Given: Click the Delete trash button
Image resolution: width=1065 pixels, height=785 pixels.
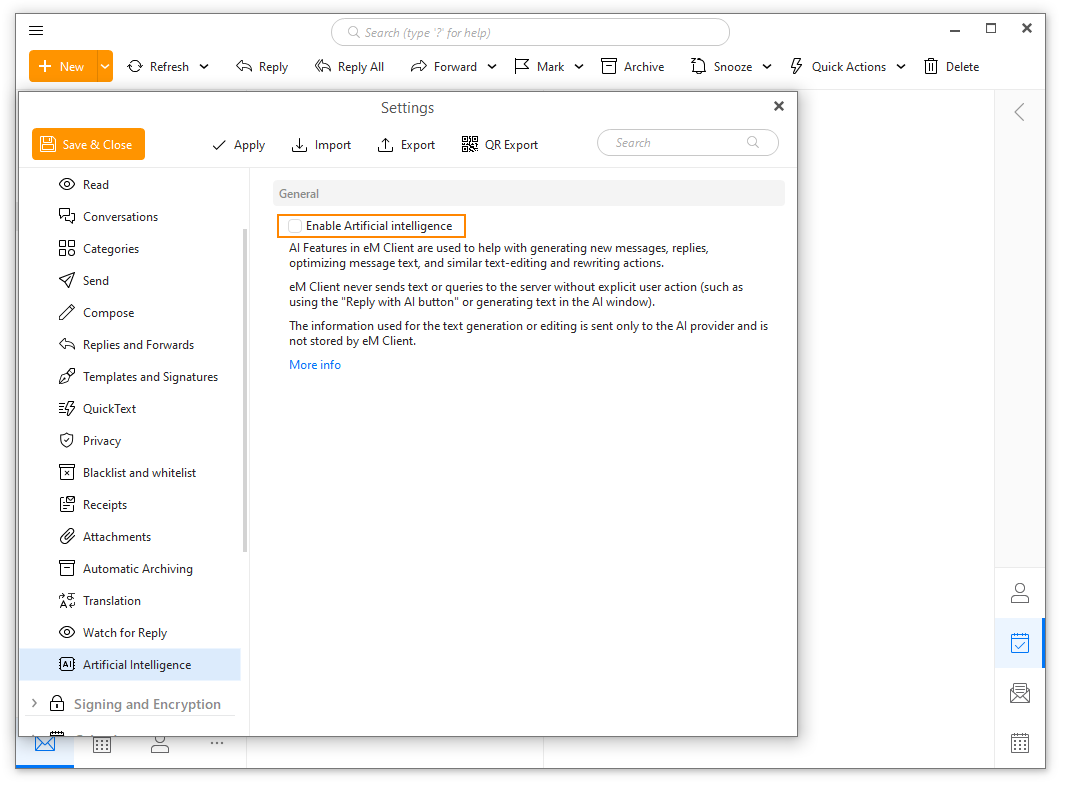Looking at the screenshot, I should pyautogui.click(x=952, y=67).
